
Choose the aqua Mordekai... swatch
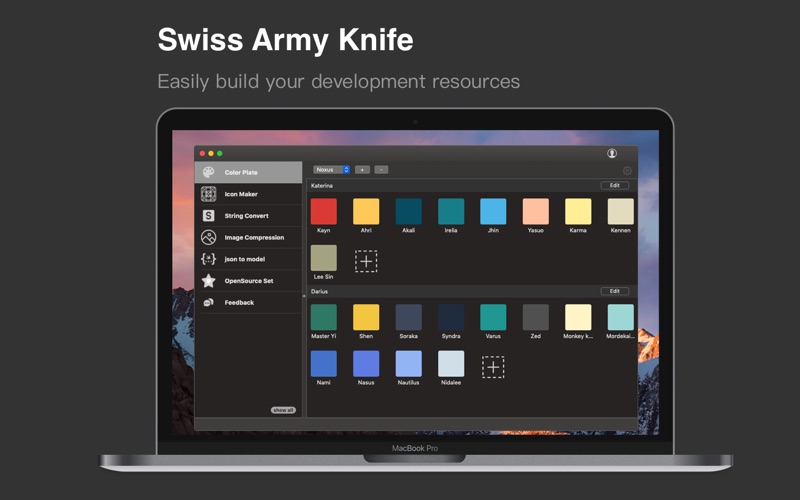pyautogui.click(x=620, y=317)
